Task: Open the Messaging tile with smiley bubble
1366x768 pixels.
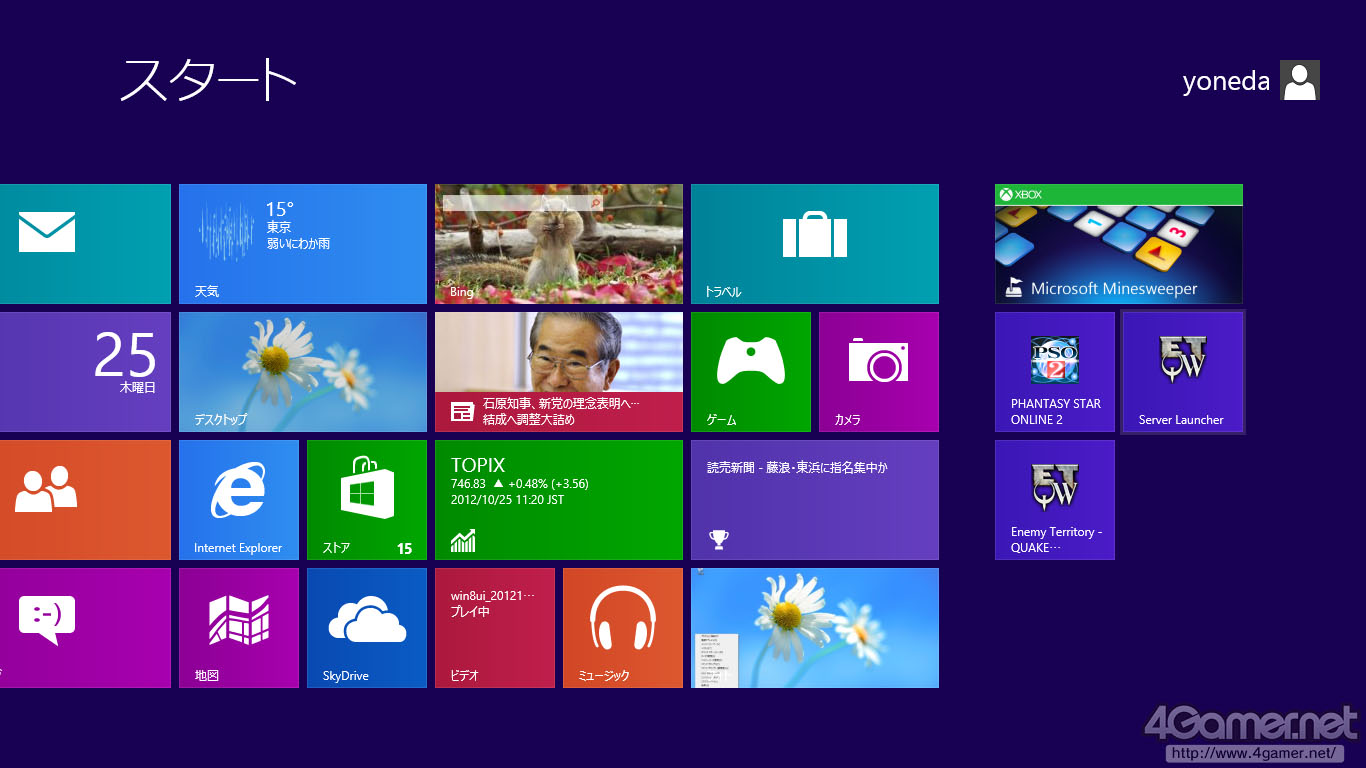Action: click(x=85, y=628)
